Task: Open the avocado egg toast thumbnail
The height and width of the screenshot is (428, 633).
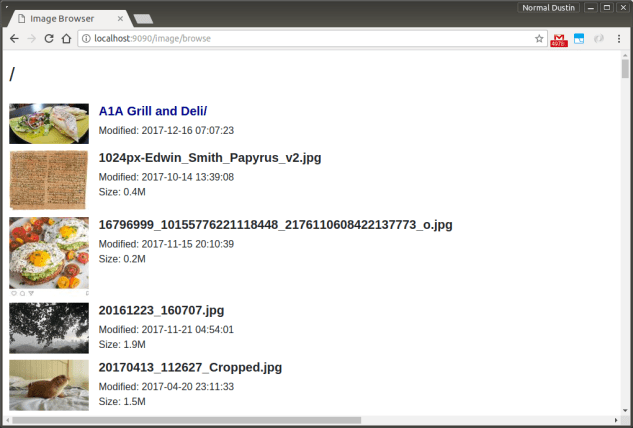Action: coord(49,253)
